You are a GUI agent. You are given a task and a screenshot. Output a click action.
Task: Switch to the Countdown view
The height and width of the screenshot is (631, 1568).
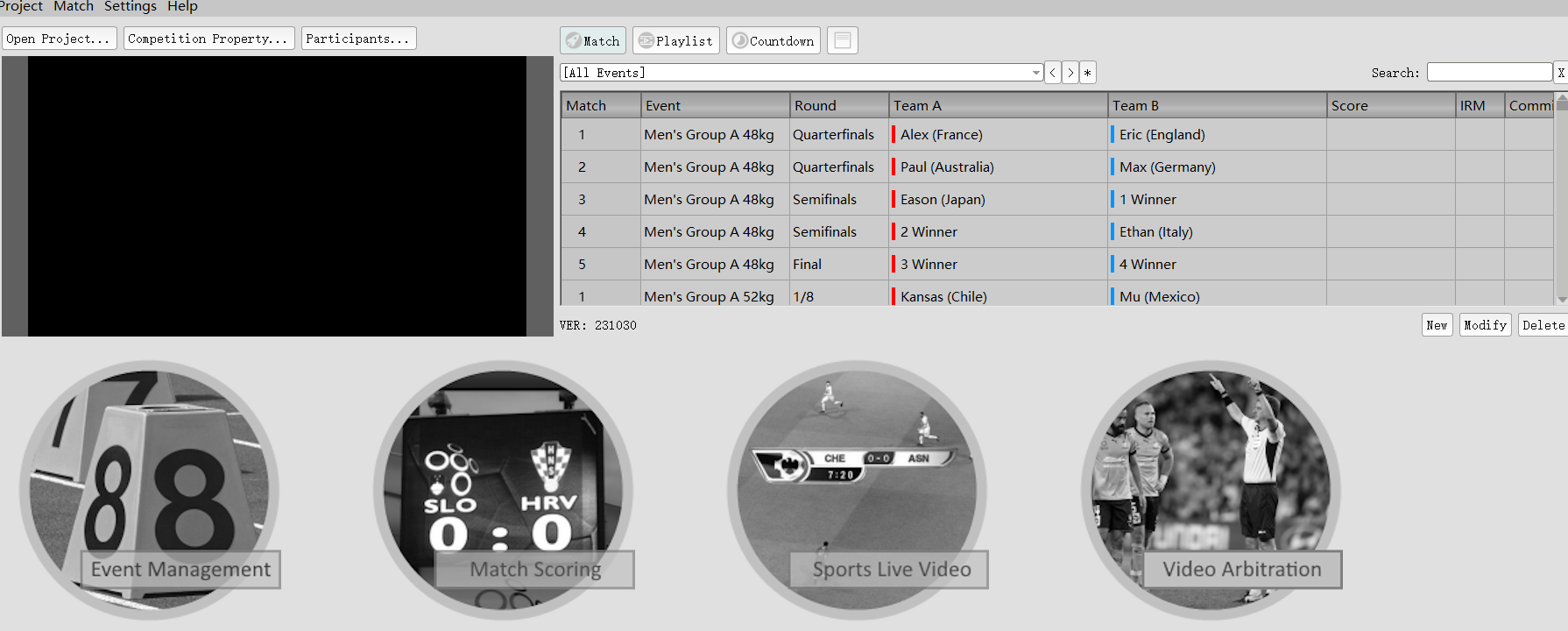[x=773, y=40]
